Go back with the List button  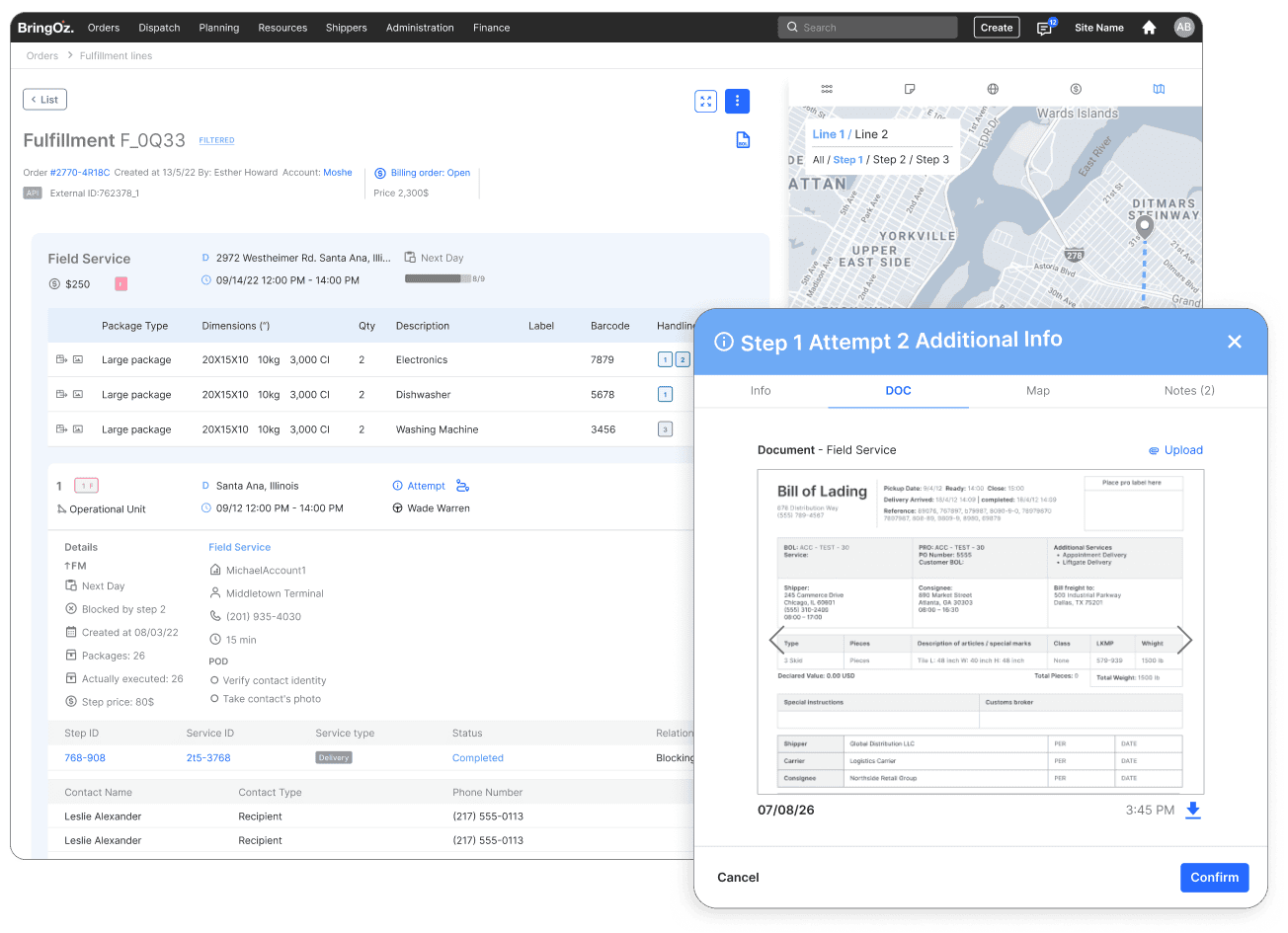[x=44, y=100]
